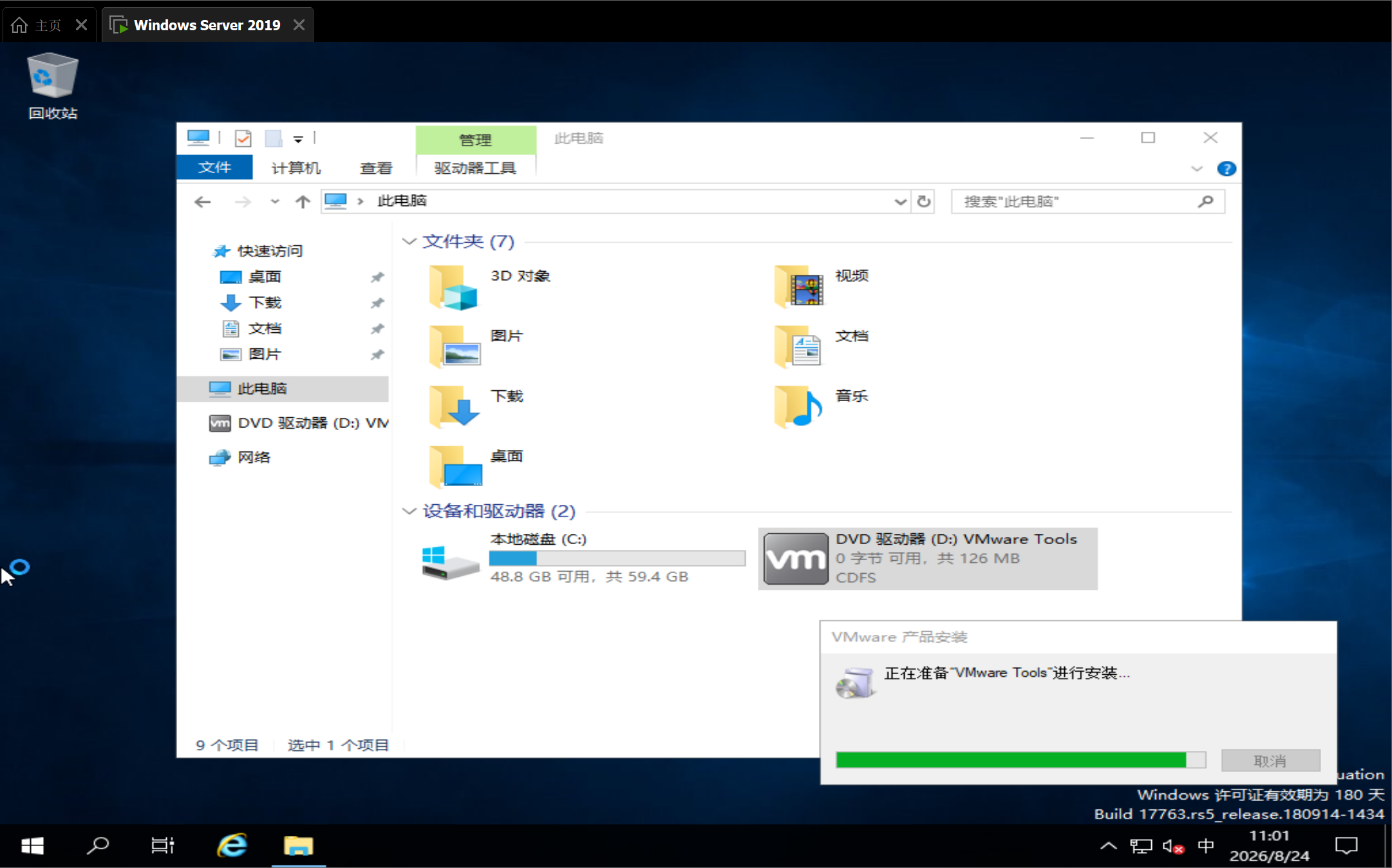
Task: Click 取消 in the VMware installer dialog
Action: 1271,760
